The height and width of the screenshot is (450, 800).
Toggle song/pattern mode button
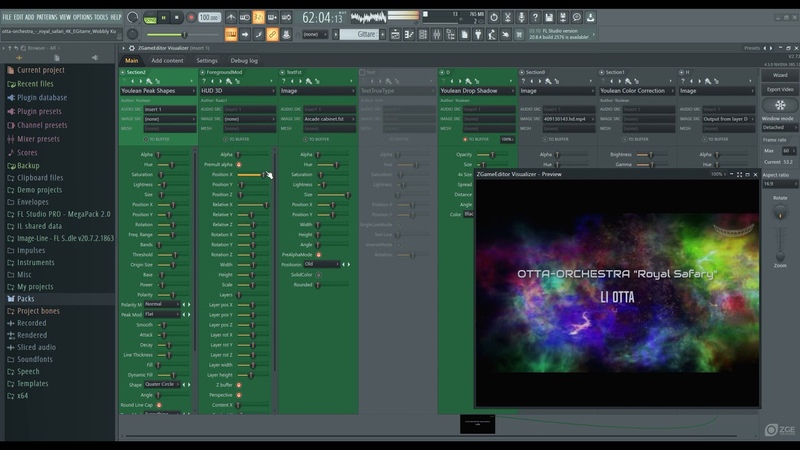point(150,18)
